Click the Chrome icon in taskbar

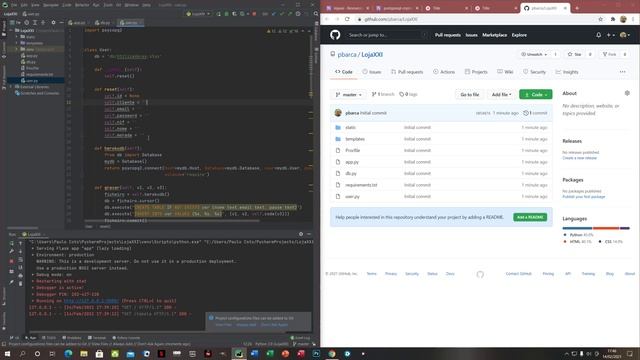coord(332,354)
